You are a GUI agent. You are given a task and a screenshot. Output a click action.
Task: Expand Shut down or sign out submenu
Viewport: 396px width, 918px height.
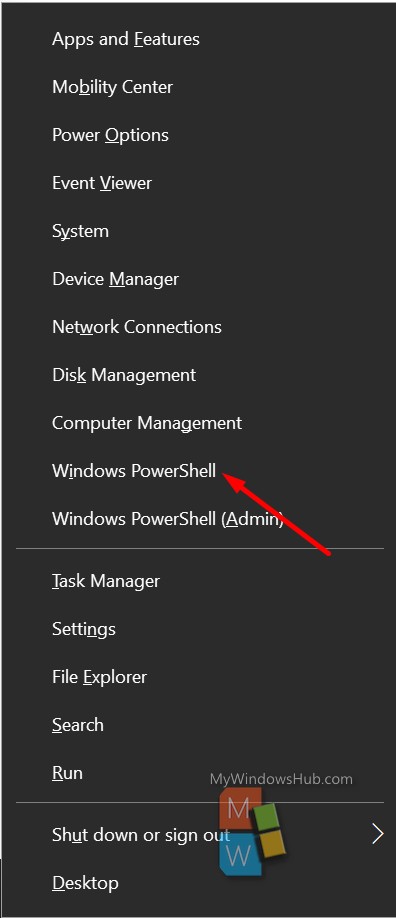click(199, 834)
